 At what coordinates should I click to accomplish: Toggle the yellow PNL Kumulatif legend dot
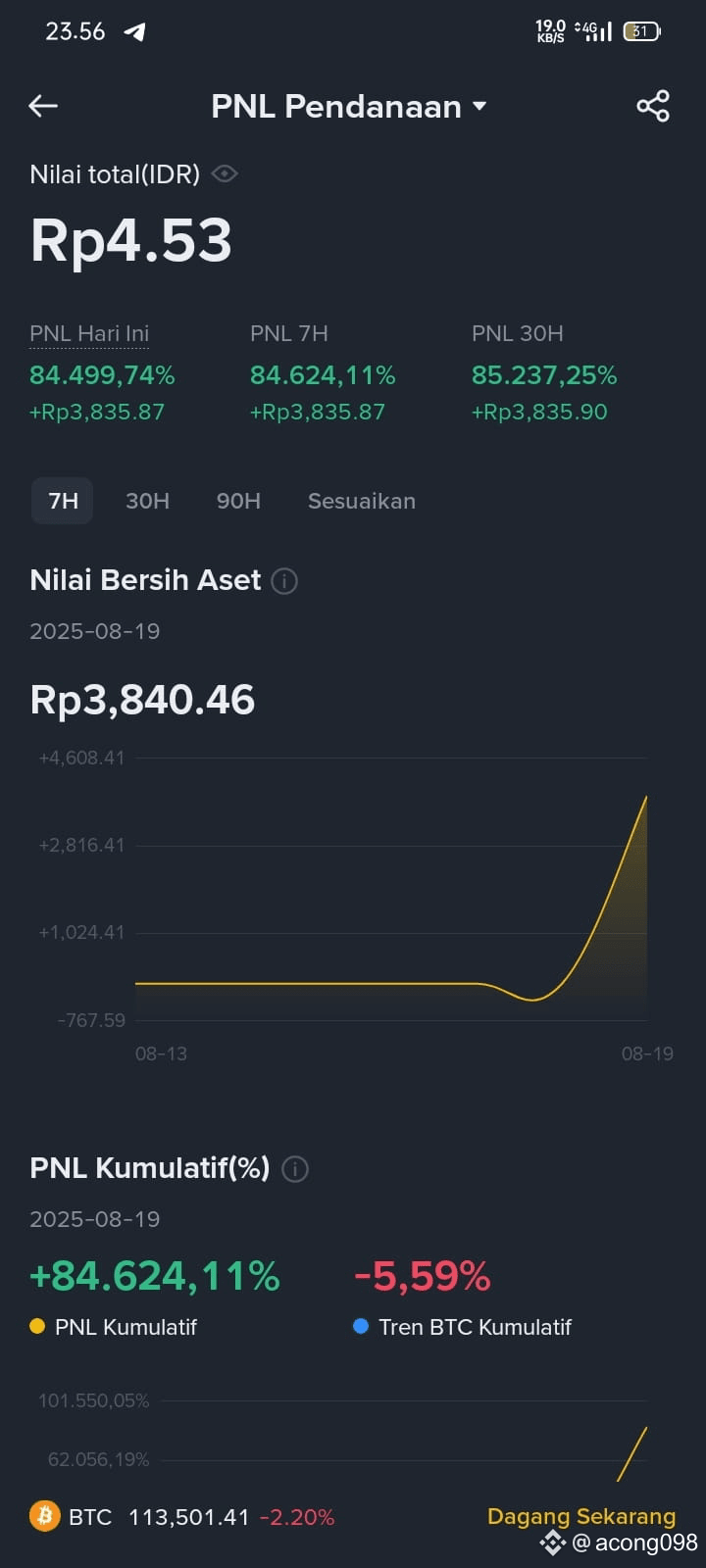37,1326
